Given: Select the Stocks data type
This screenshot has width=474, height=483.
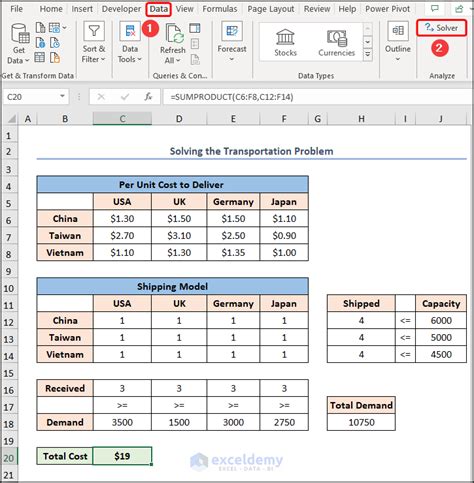Looking at the screenshot, I should point(285,43).
